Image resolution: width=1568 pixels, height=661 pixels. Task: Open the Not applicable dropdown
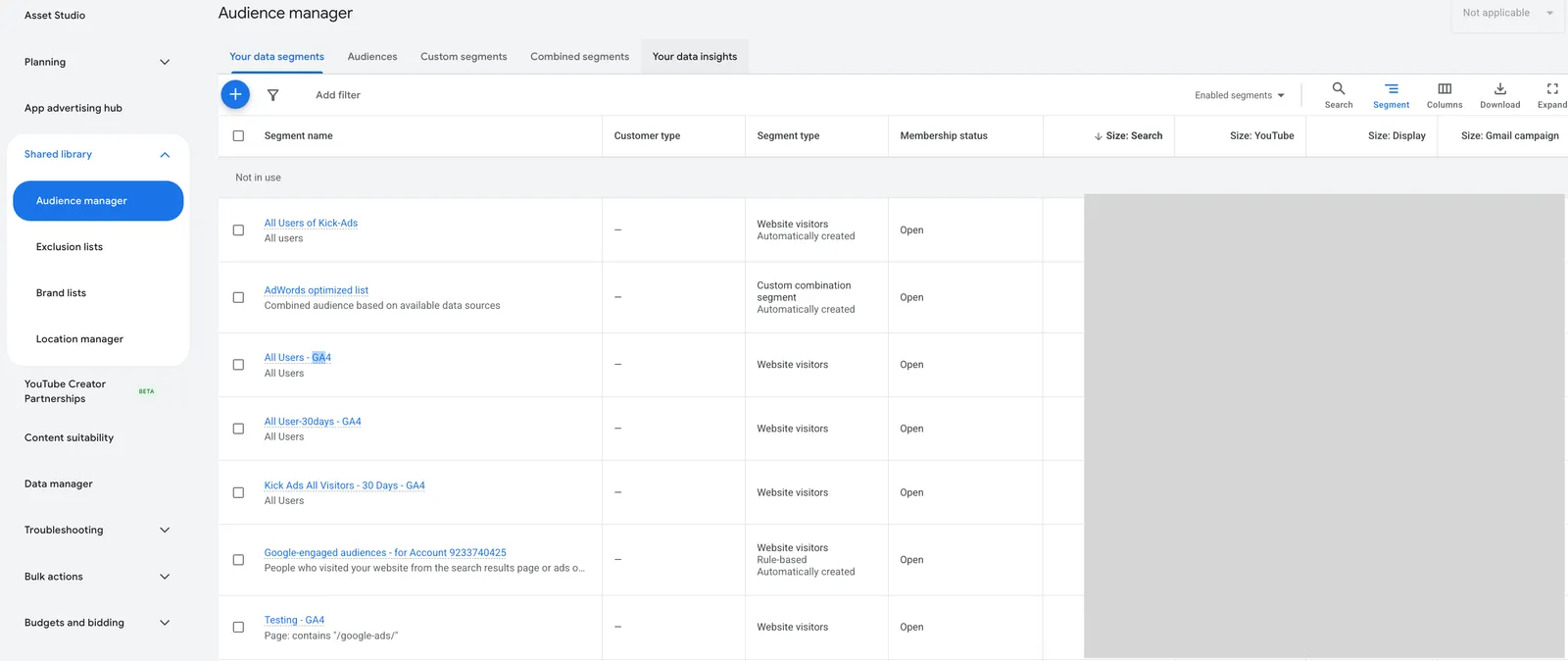tap(1507, 14)
